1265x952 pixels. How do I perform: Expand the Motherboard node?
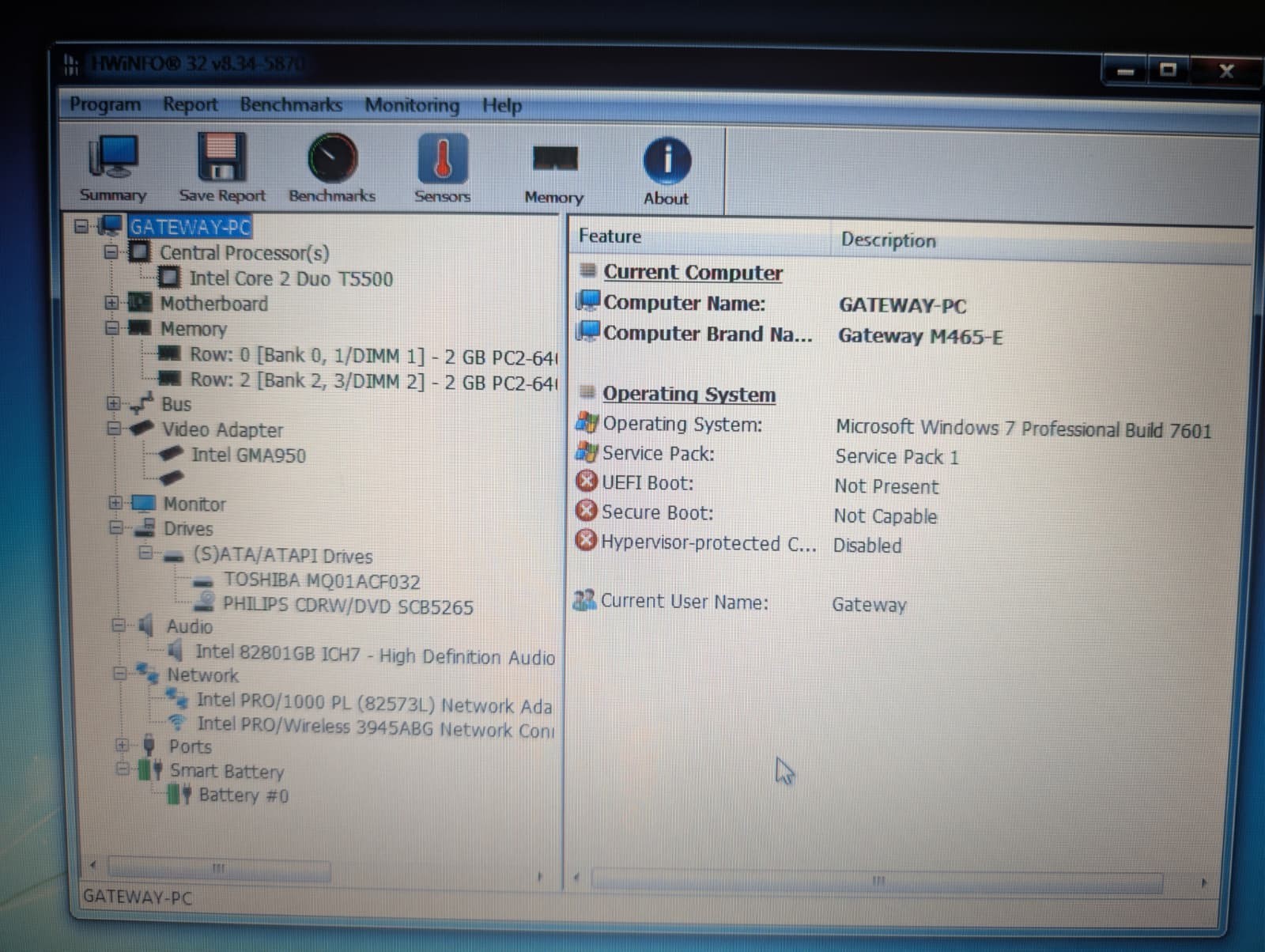tap(111, 303)
